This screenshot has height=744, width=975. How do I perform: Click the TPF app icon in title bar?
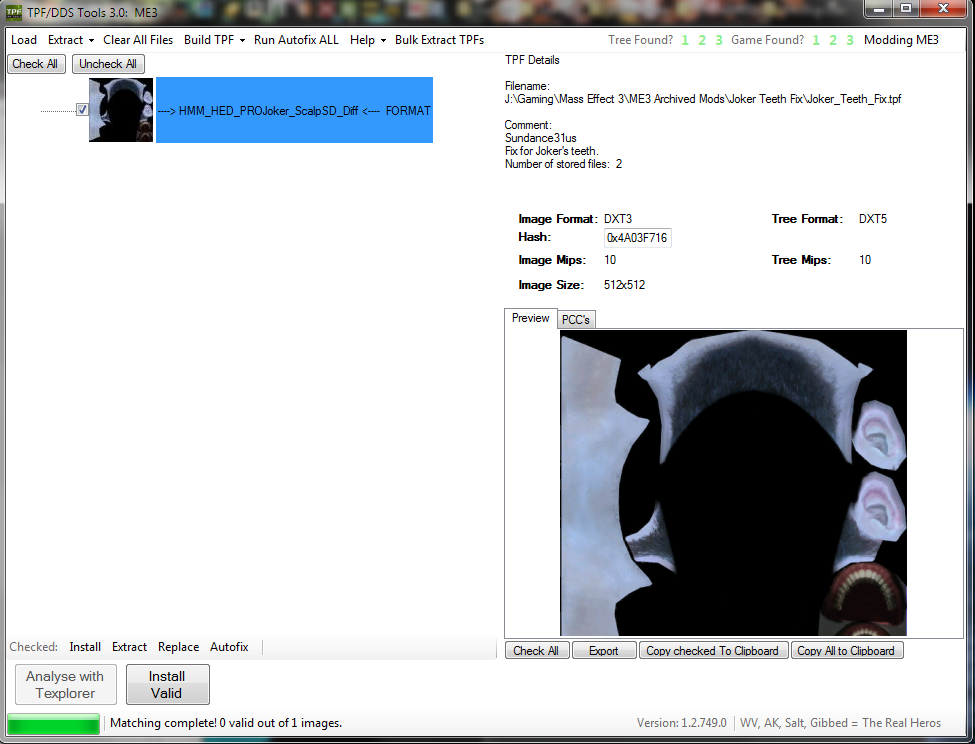pyautogui.click(x=14, y=12)
